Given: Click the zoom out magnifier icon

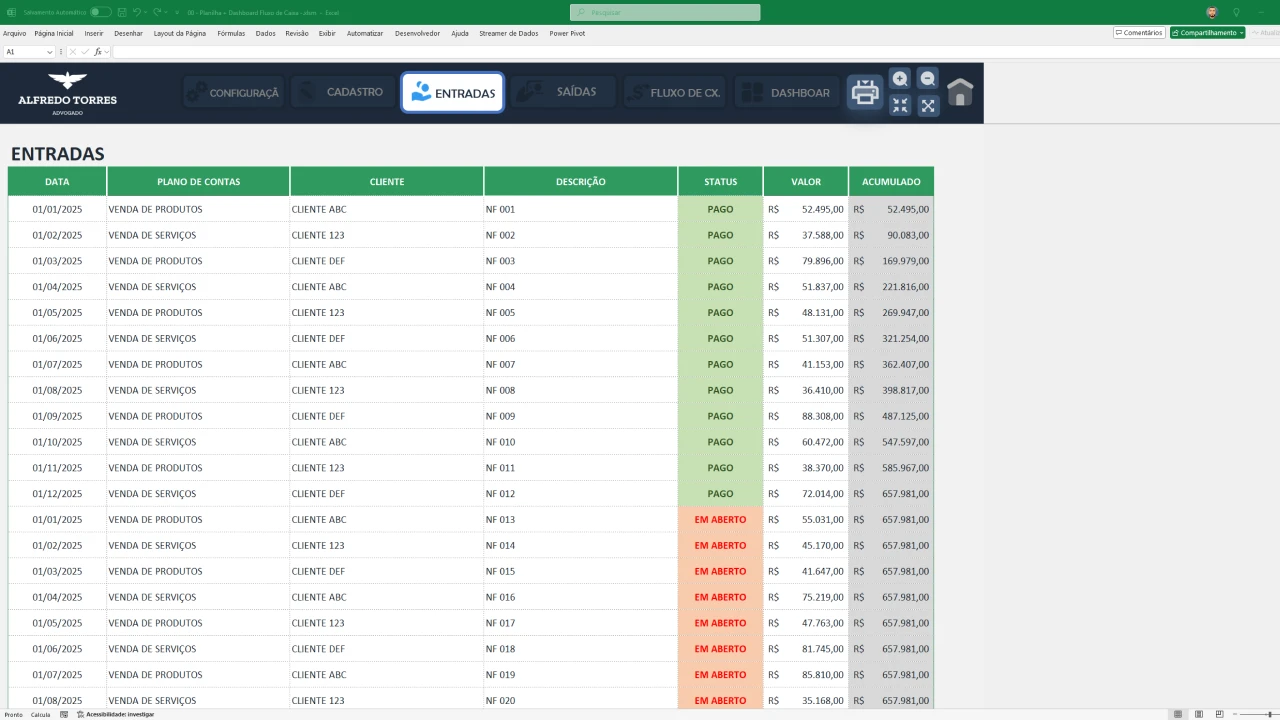Looking at the screenshot, I should pos(928,79).
